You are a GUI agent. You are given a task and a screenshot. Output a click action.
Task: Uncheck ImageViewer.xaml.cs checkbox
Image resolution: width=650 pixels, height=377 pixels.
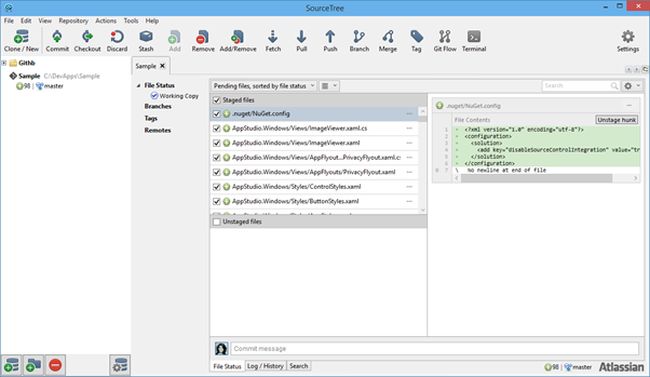(216, 128)
